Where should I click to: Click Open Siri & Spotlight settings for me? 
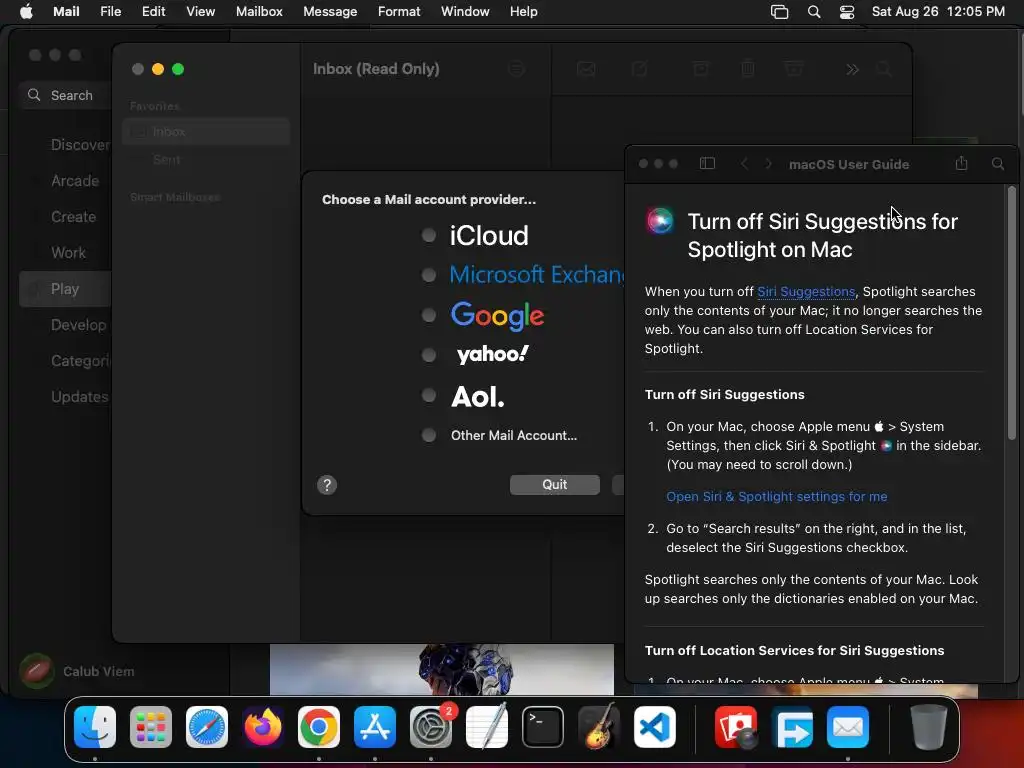pyautogui.click(x=776, y=496)
